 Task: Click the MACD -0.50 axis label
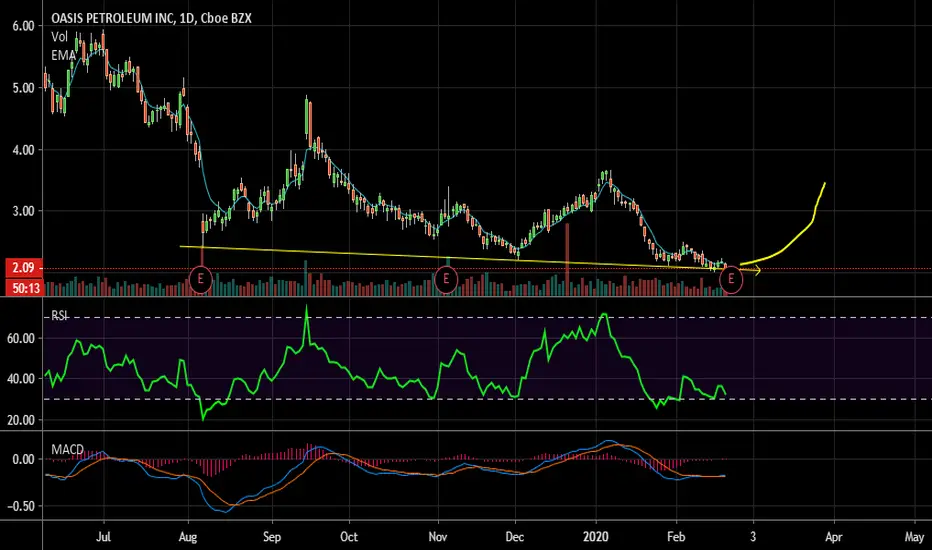[x=21, y=506]
